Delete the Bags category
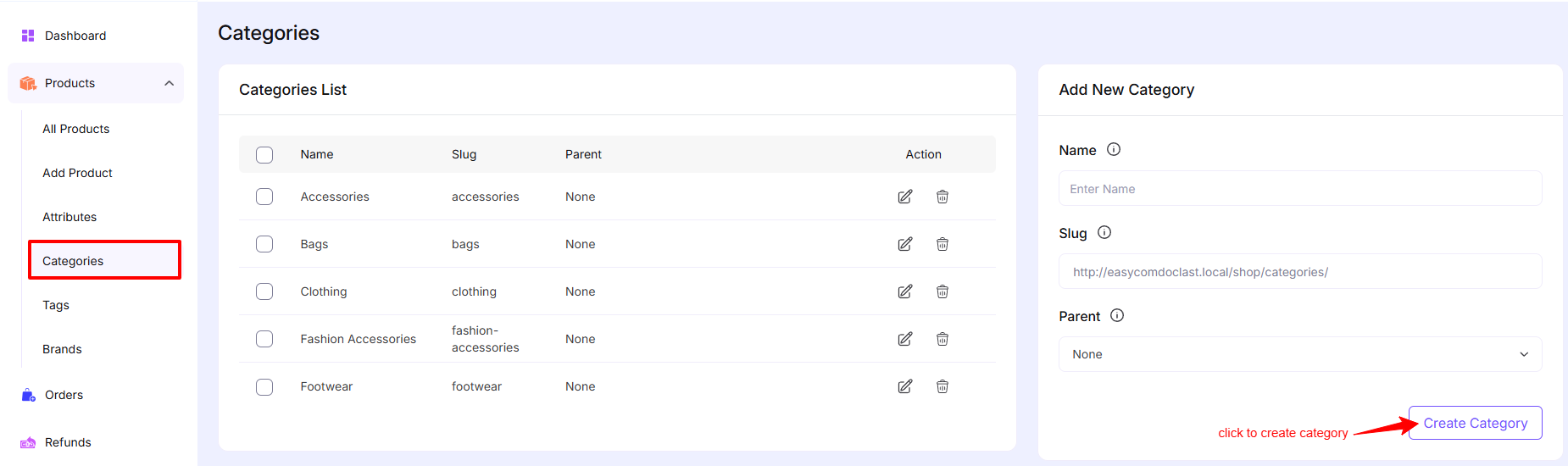 tap(942, 244)
